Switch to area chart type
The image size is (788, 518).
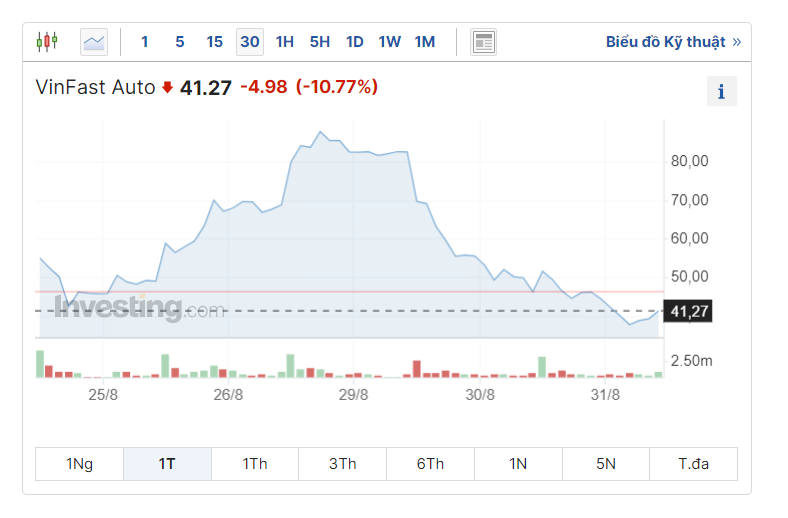(x=94, y=42)
